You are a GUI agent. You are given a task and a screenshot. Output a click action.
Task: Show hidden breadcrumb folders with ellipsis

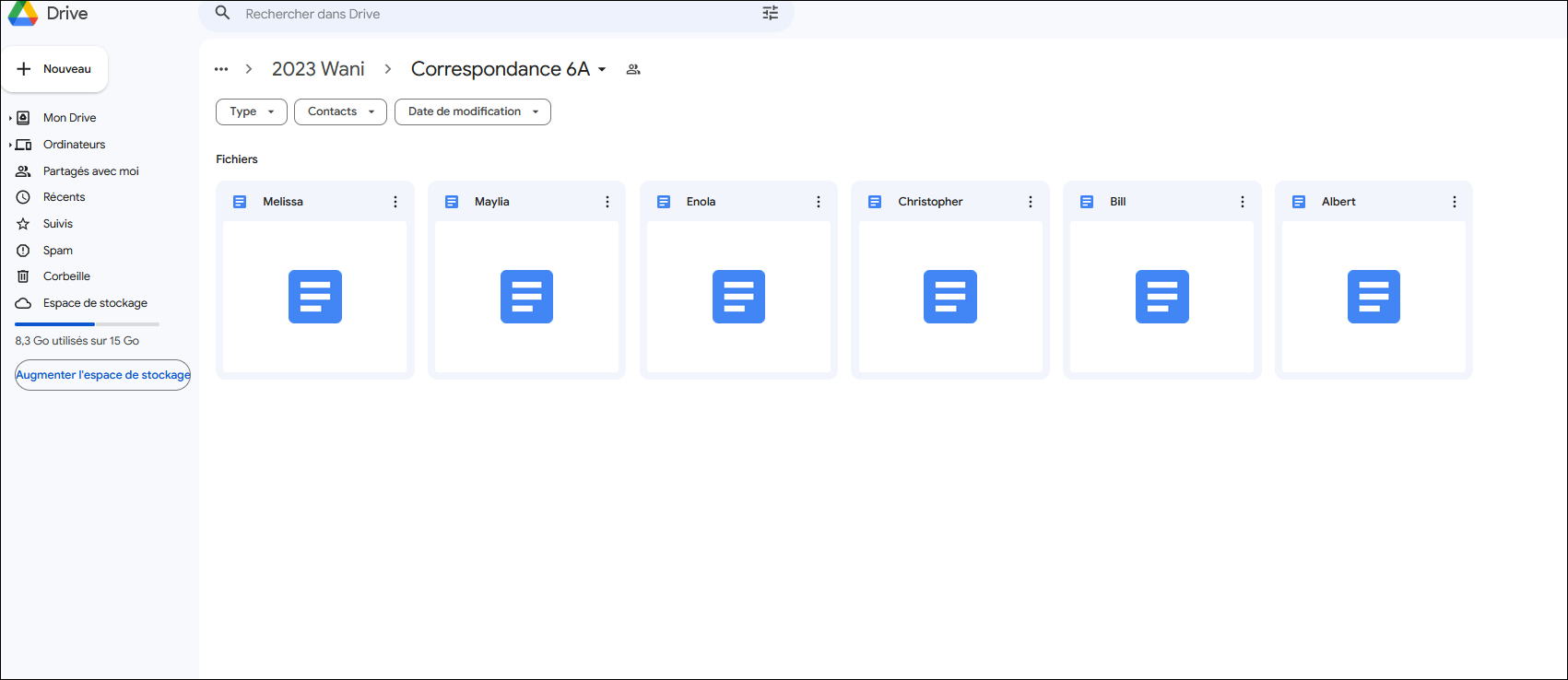(x=221, y=69)
